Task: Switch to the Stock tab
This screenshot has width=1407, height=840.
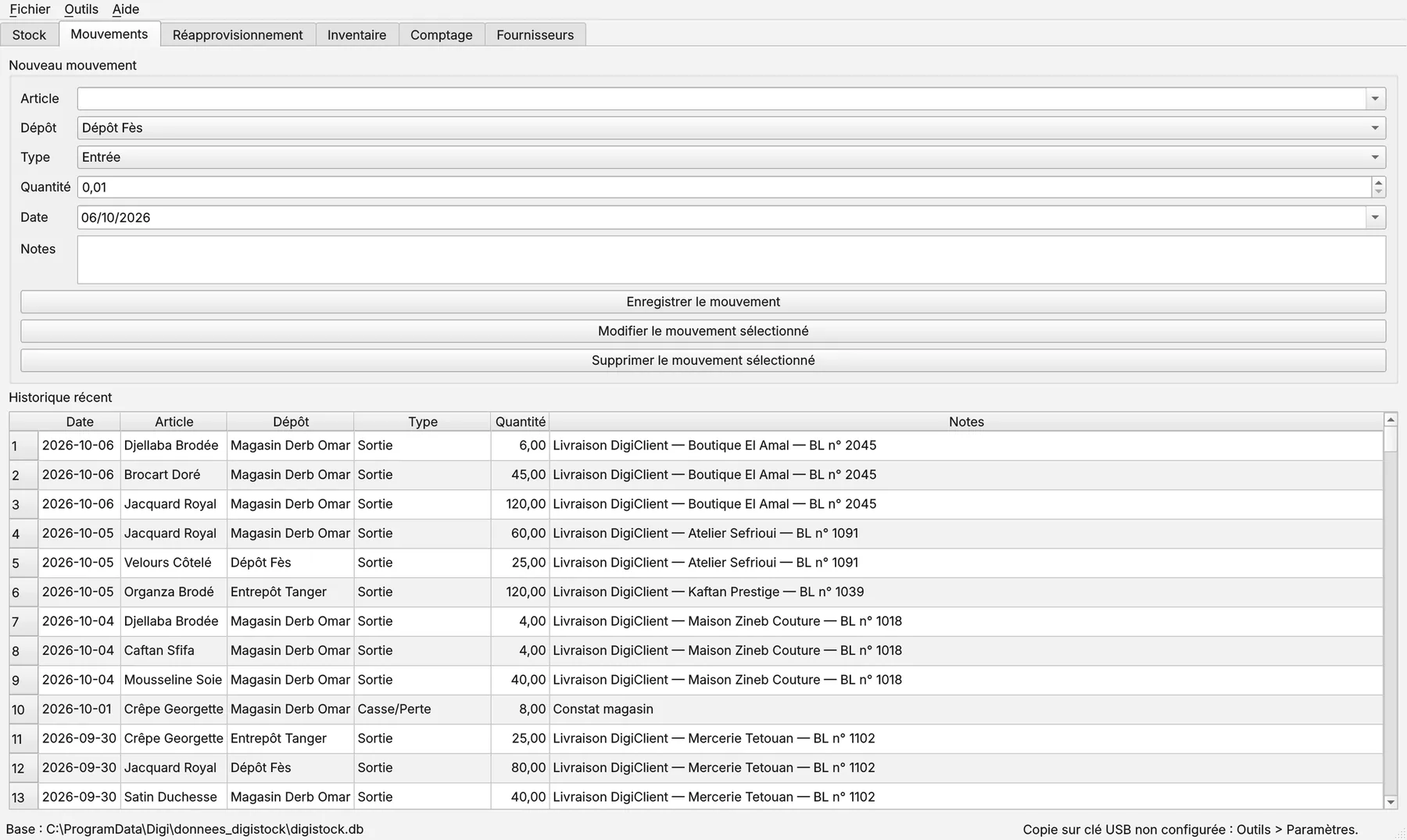Action: [30, 35]
